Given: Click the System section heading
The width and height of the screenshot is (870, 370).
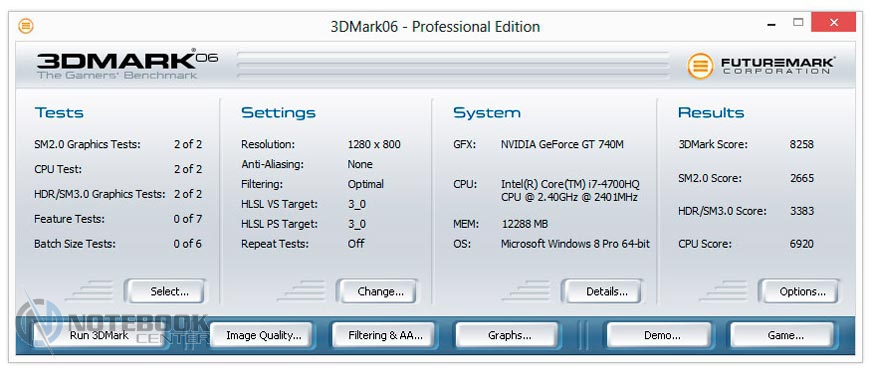Looking at the screenshot, I should coord(487,113).
